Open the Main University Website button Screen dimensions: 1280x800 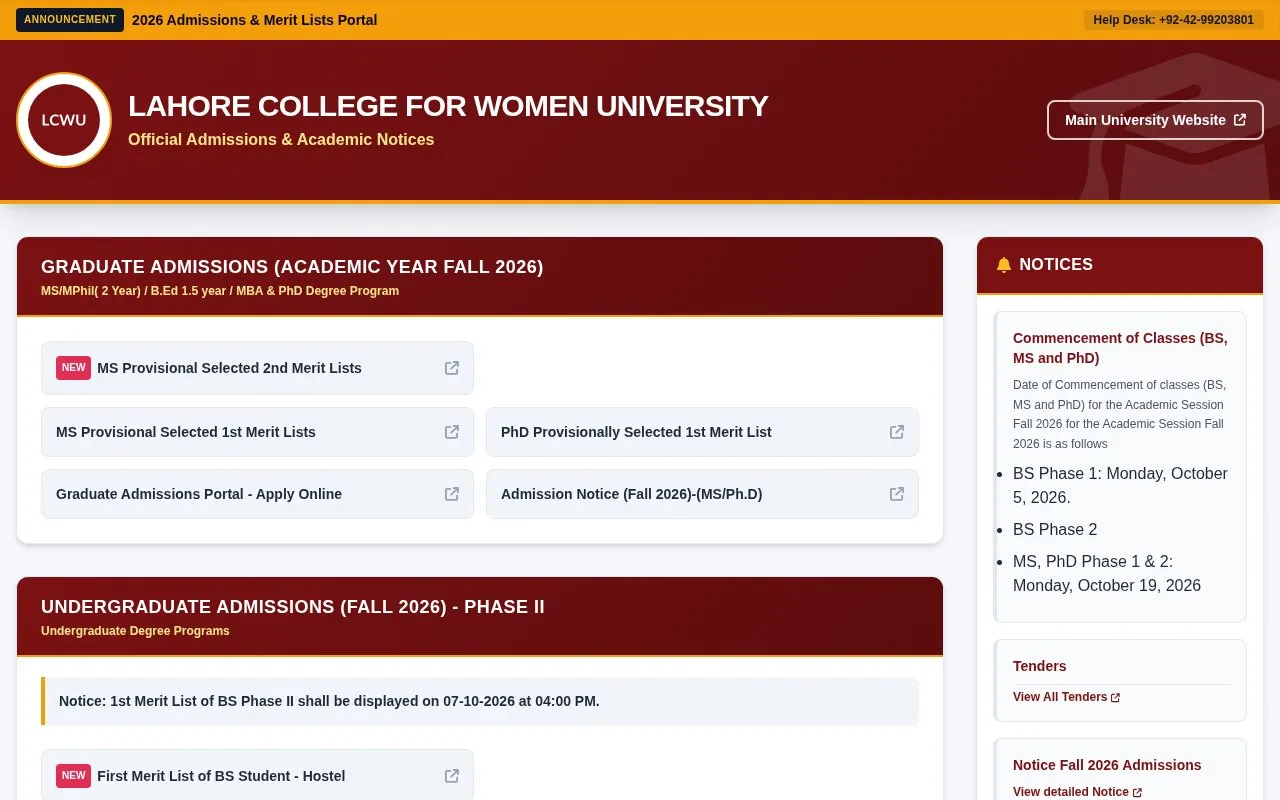(x=1155, y=120)
